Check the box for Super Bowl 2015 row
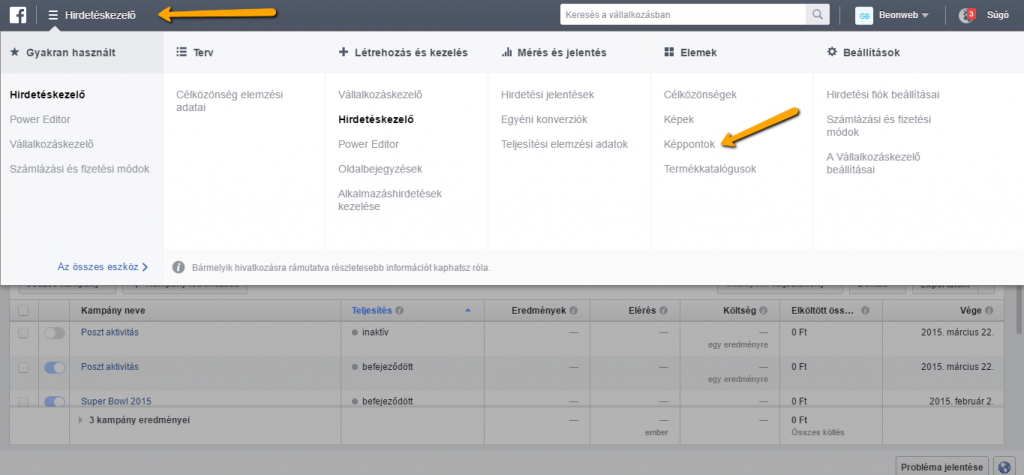The height and width of the screenshot is (475, 1024). pyautogui.click(x=23, y=402)
